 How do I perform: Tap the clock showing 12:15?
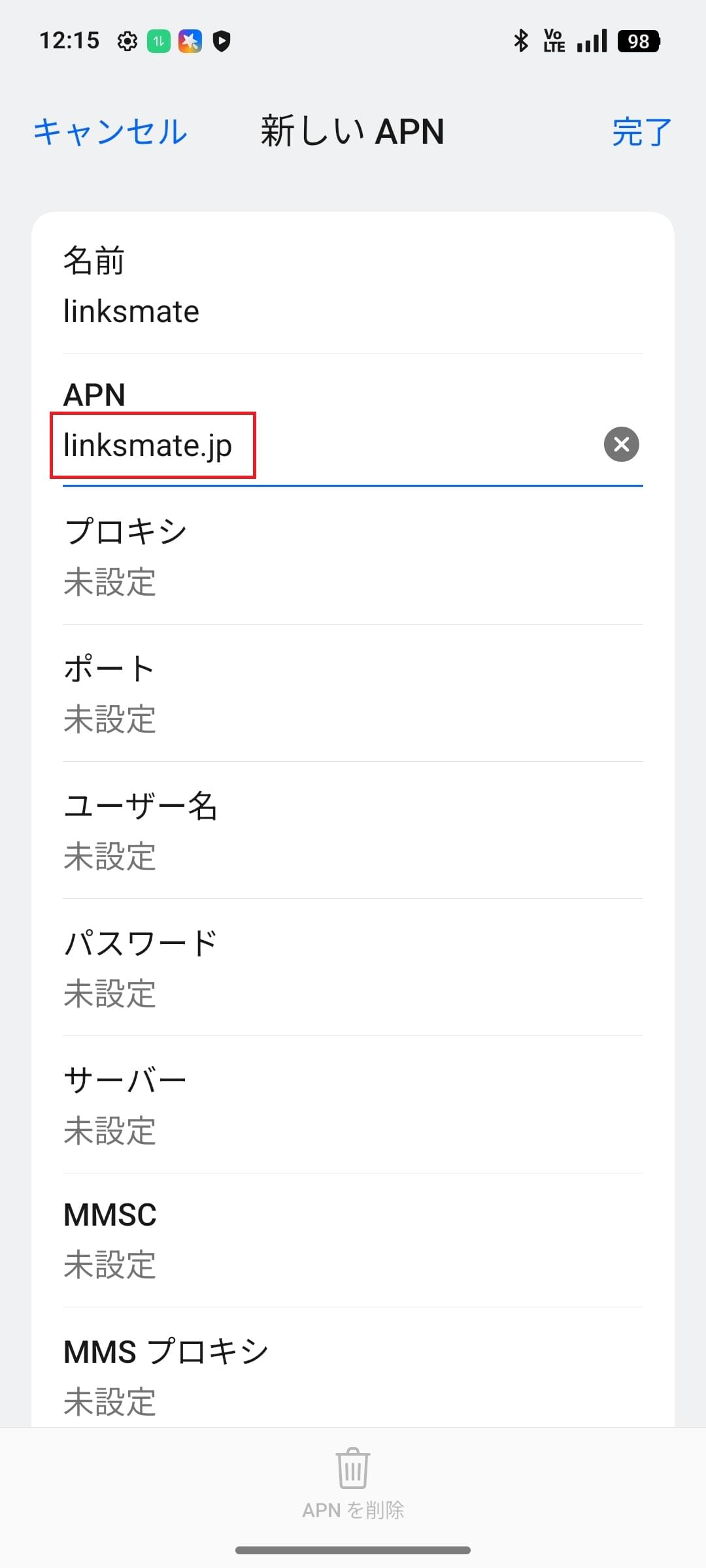(71, 41)
